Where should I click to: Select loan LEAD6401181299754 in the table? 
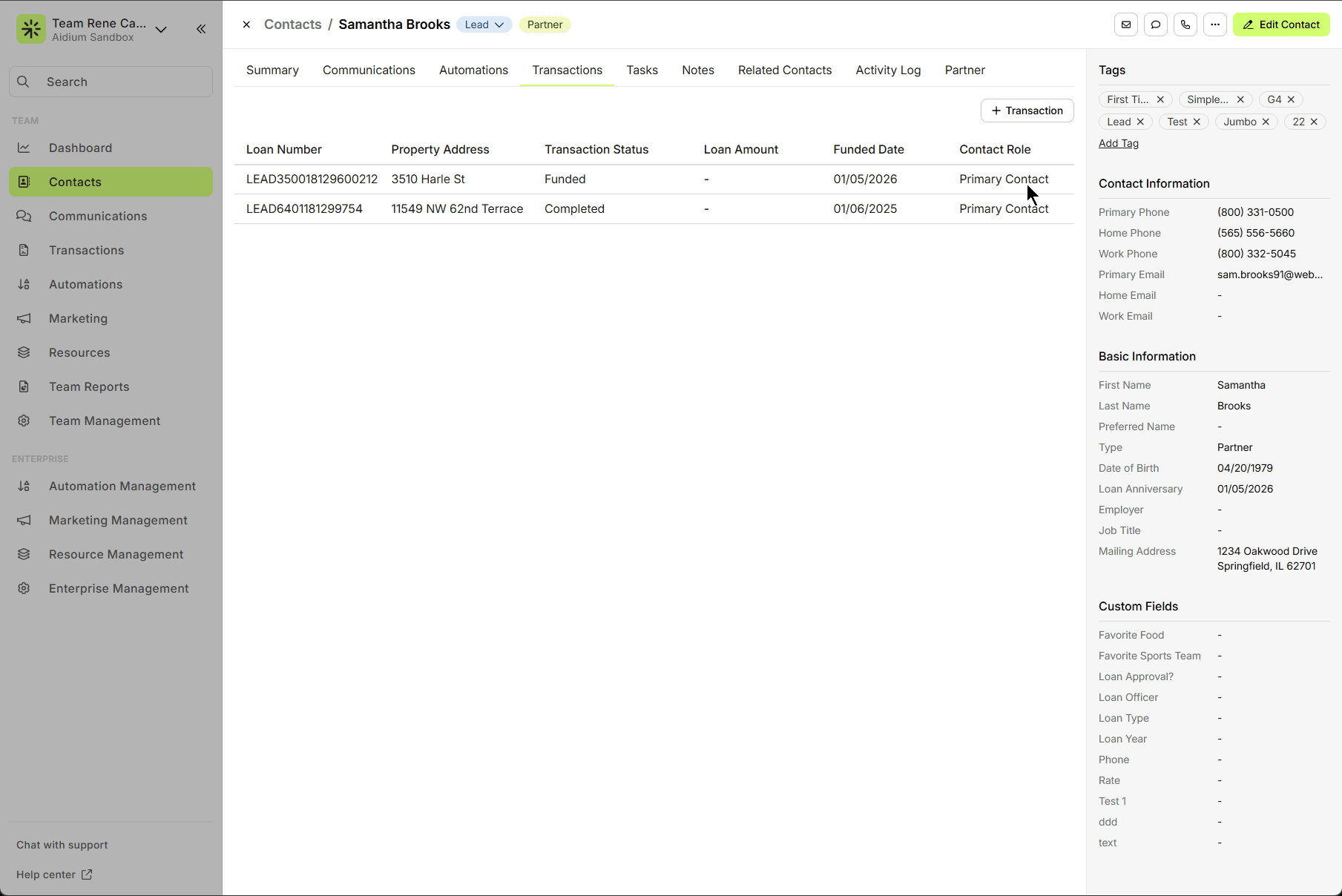tap(304, 208)
